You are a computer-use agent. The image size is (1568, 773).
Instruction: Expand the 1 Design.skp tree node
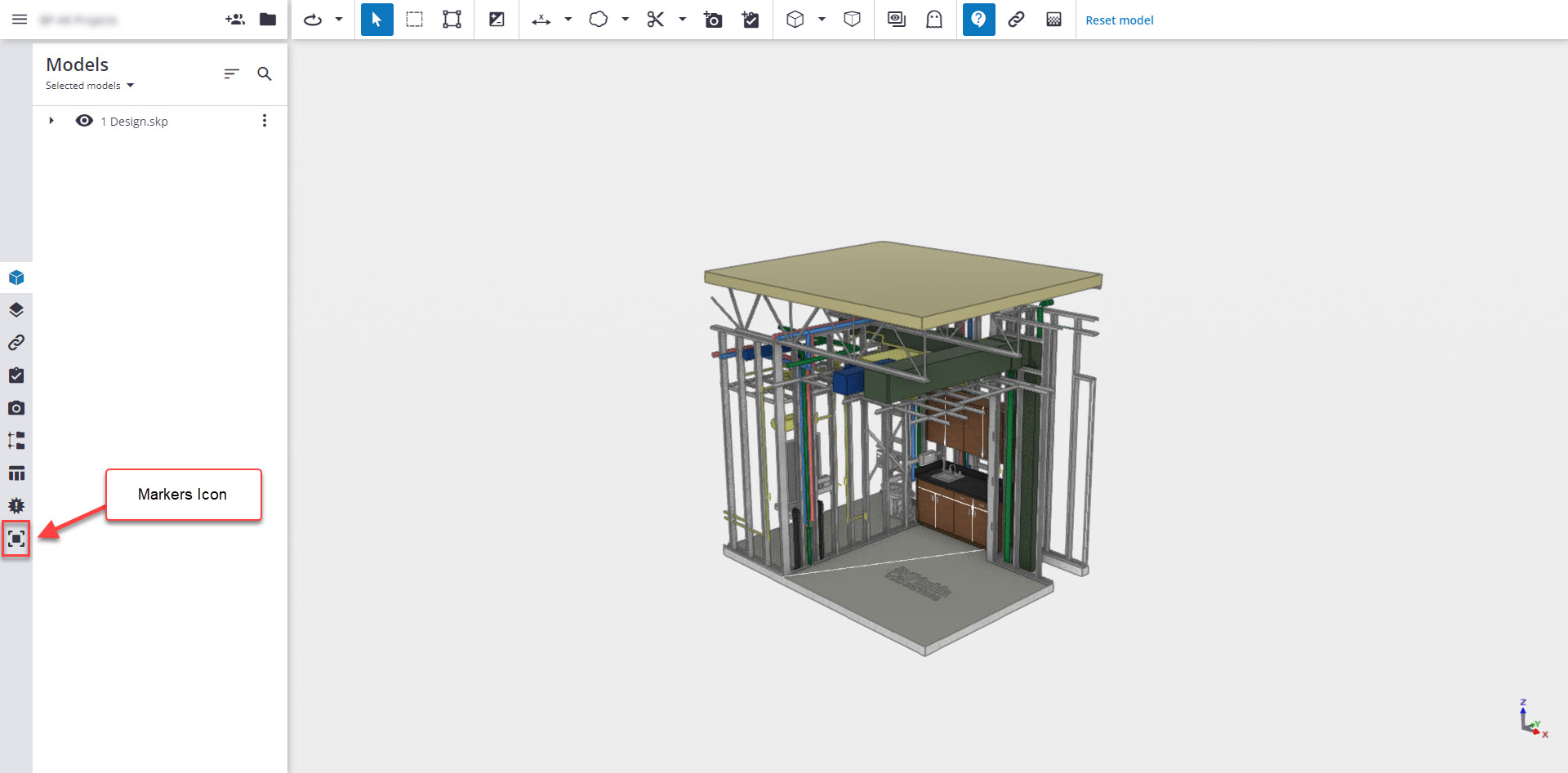pos(51,121)
